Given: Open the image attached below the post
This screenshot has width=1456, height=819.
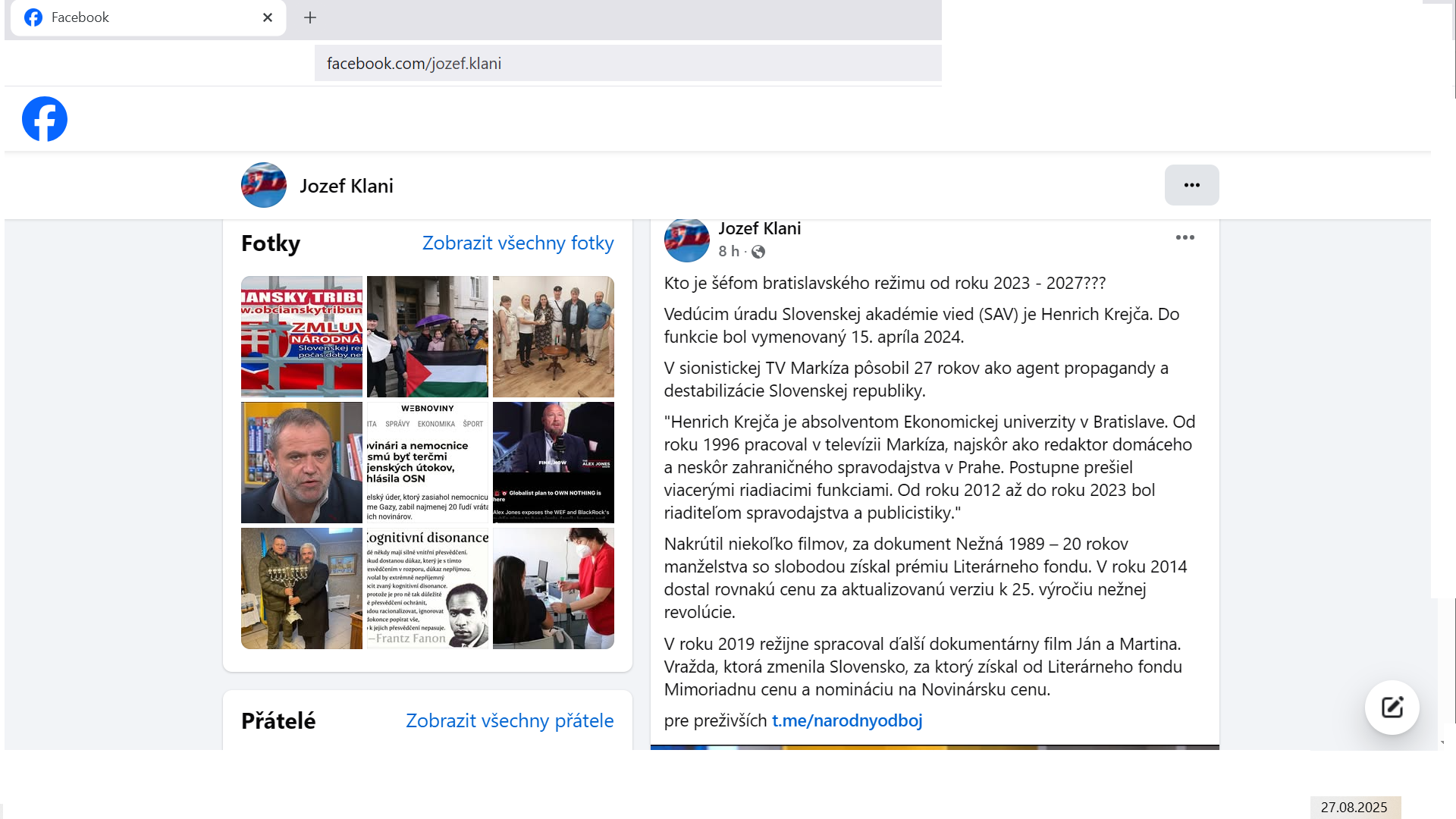Looking at the screenshot, I should pos(934,748).
